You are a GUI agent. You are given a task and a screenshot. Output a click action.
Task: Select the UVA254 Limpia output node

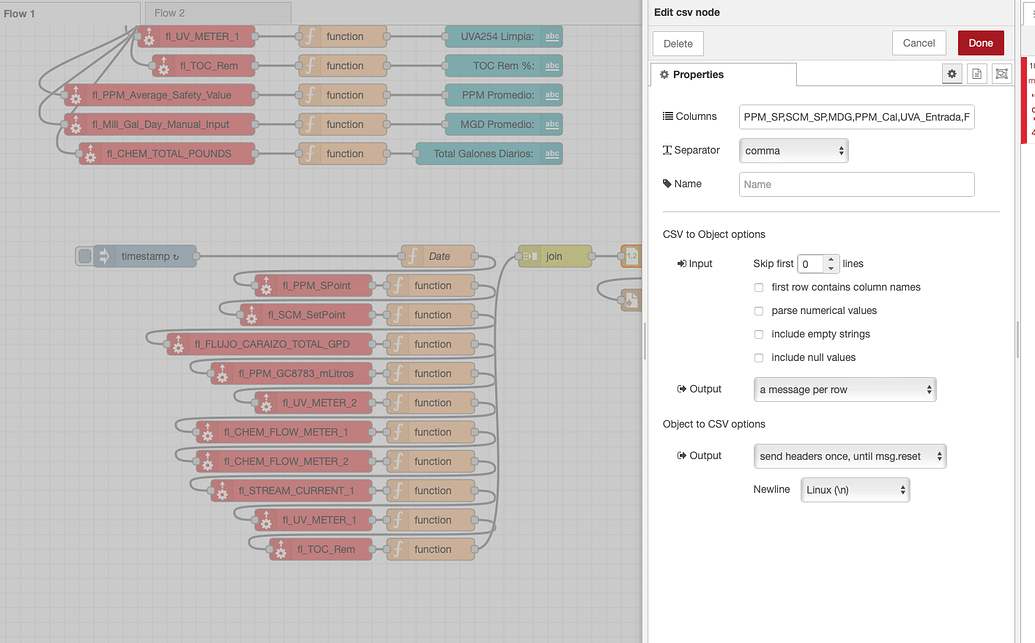(503, 36)
